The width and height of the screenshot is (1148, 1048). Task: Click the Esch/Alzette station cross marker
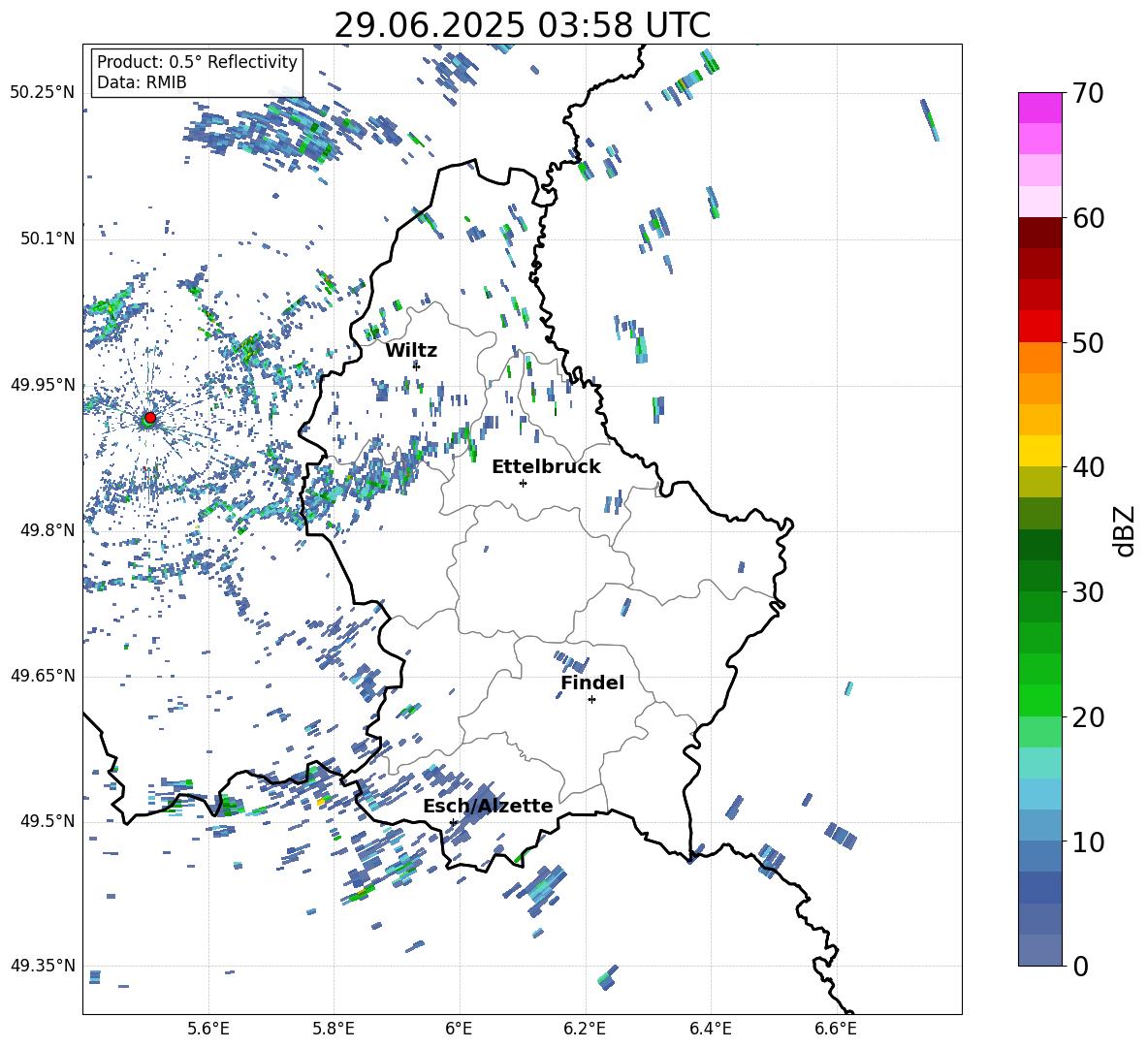453,822
